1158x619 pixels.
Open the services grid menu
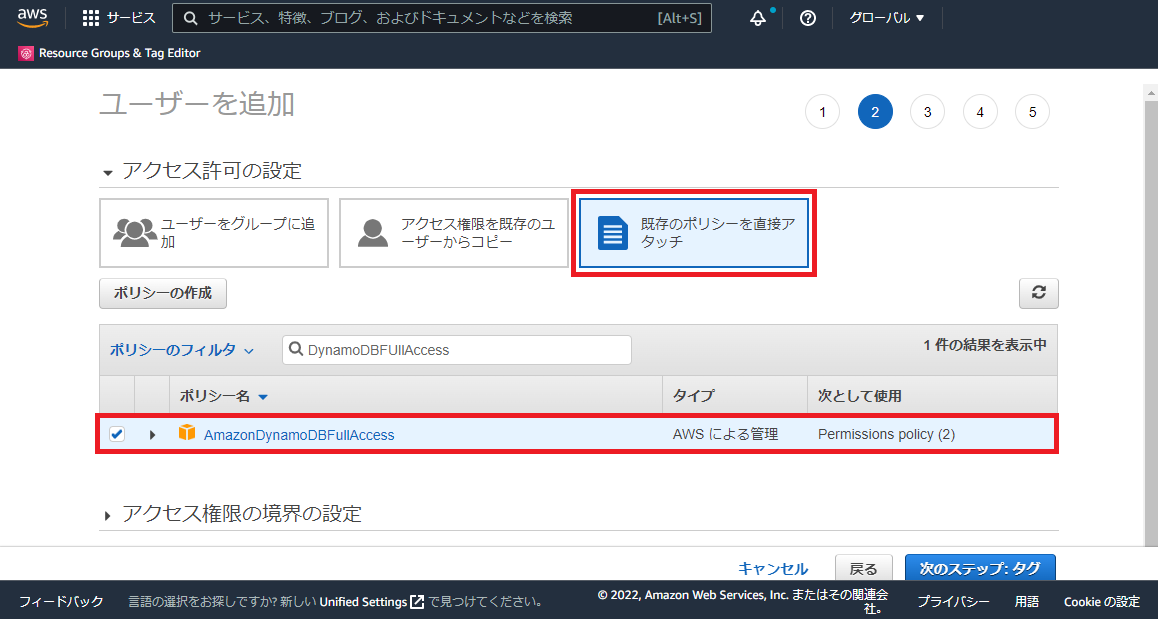click(91, 18)
